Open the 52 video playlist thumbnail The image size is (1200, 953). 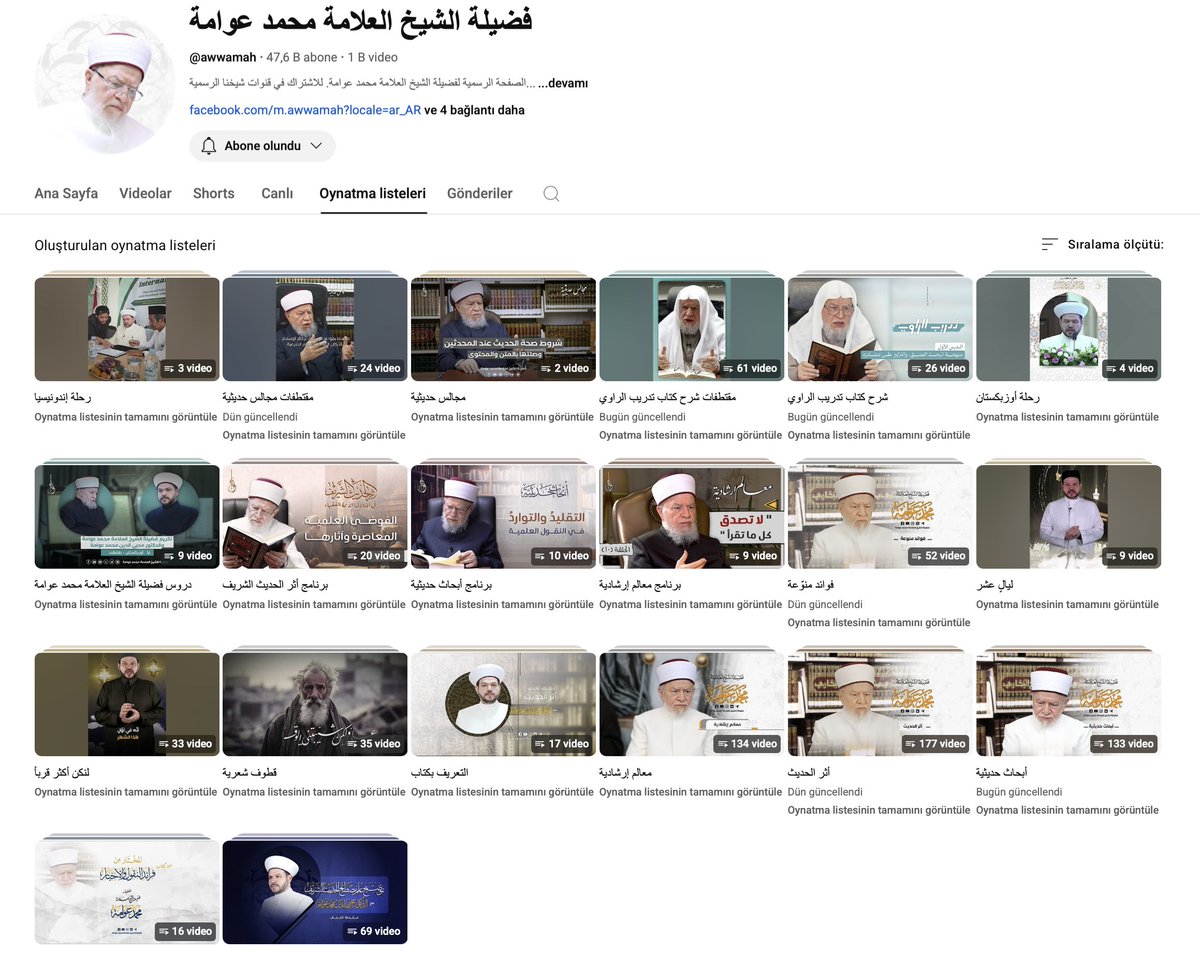(880, 517)
